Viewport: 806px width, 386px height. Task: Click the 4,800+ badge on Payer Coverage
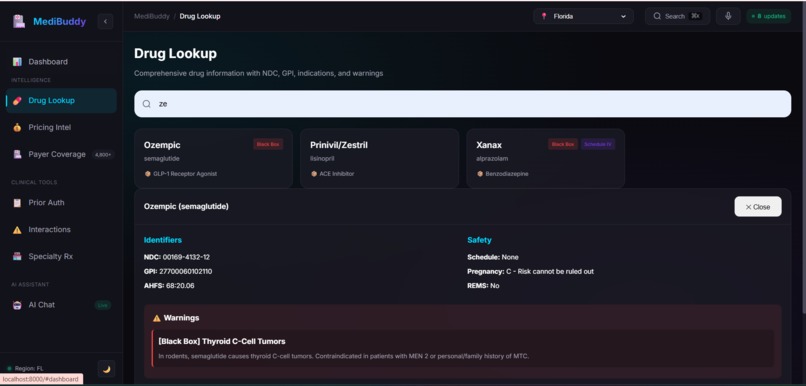(x=103, y=155)
